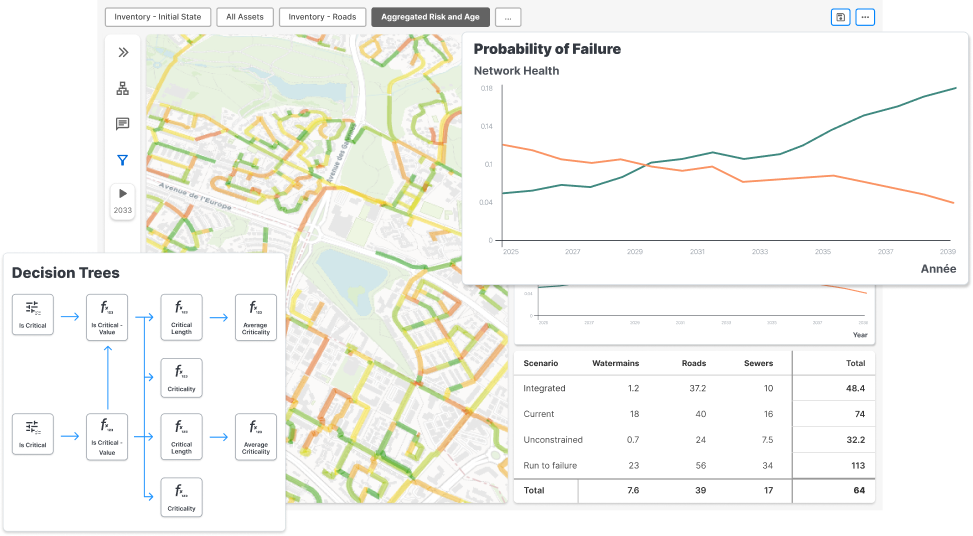Open the overflow tabs ellipsis button

[508, 17]
